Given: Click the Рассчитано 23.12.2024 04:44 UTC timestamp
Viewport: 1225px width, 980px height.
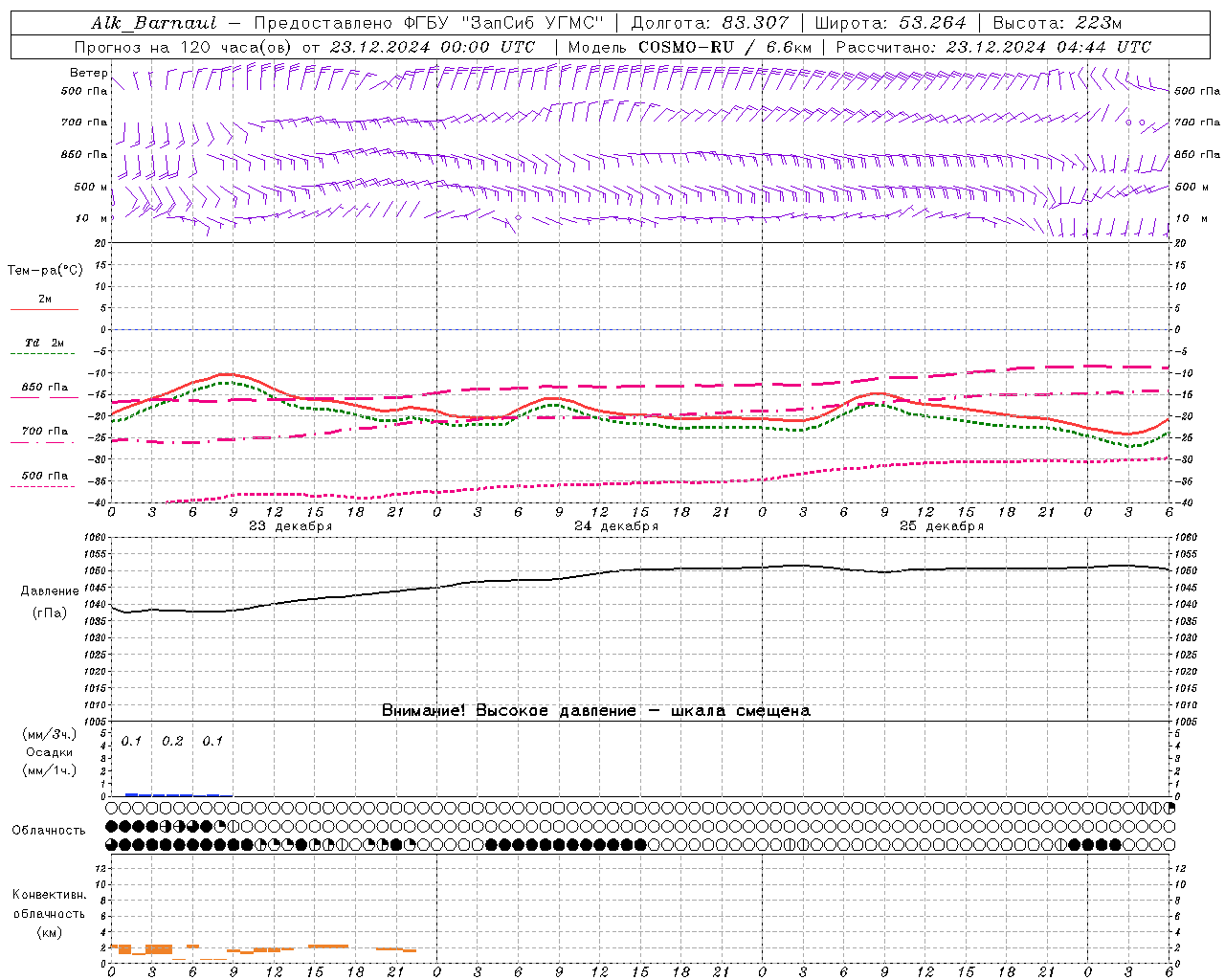Looking at the screenshot, I should 993,47.
